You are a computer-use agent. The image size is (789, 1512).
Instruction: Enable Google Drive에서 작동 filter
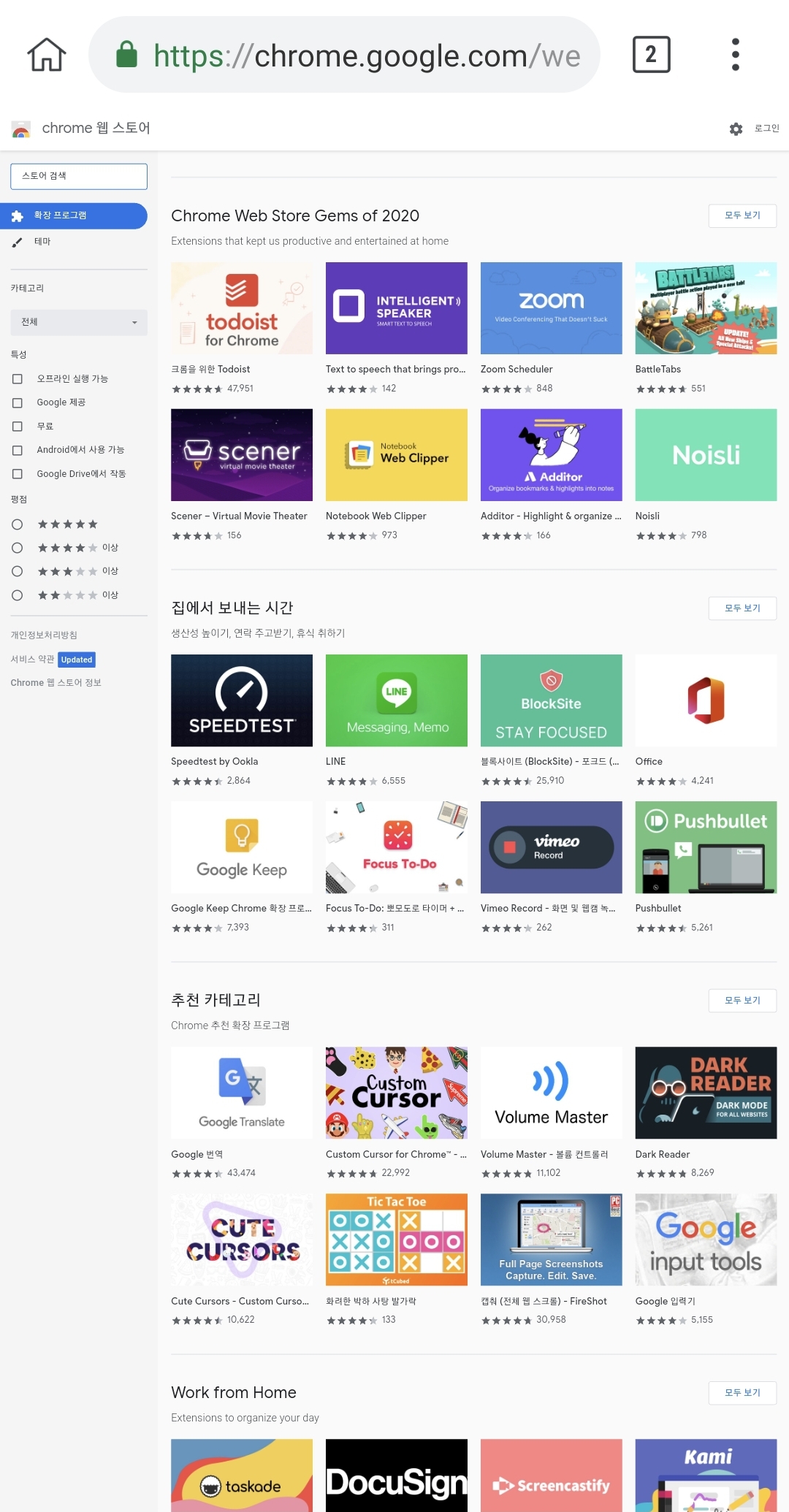tap(18, 474)
